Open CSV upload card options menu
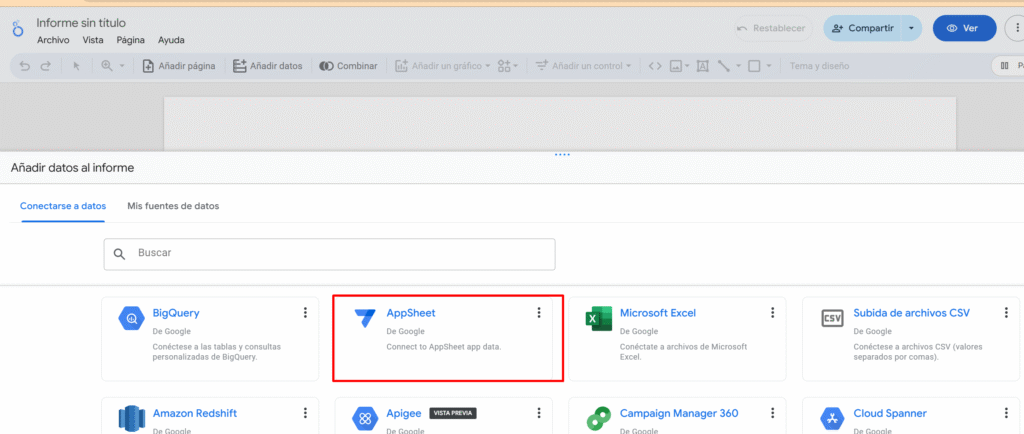The height and width of the screenshot is (434, 1024). 1006,313
